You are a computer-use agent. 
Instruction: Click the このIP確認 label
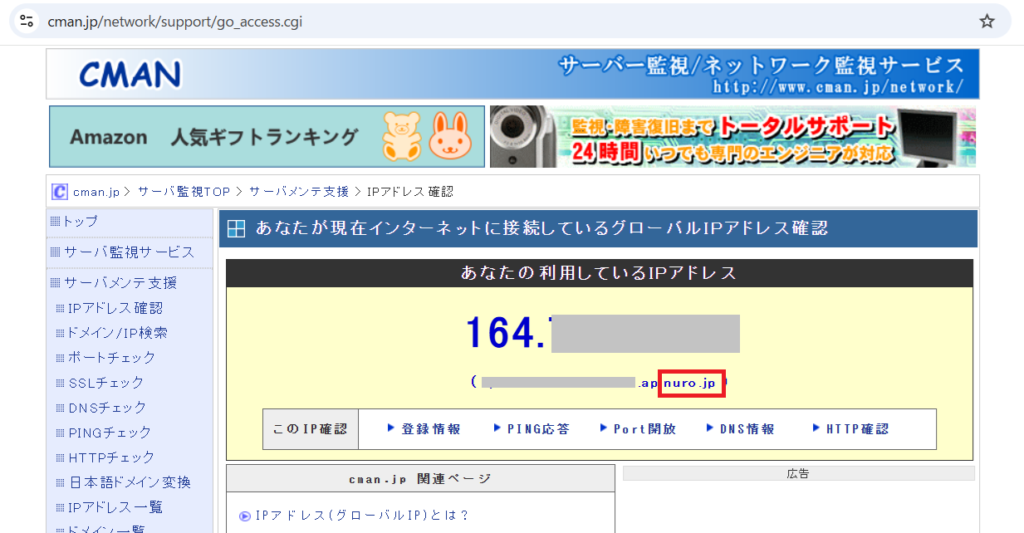(310, 429)
